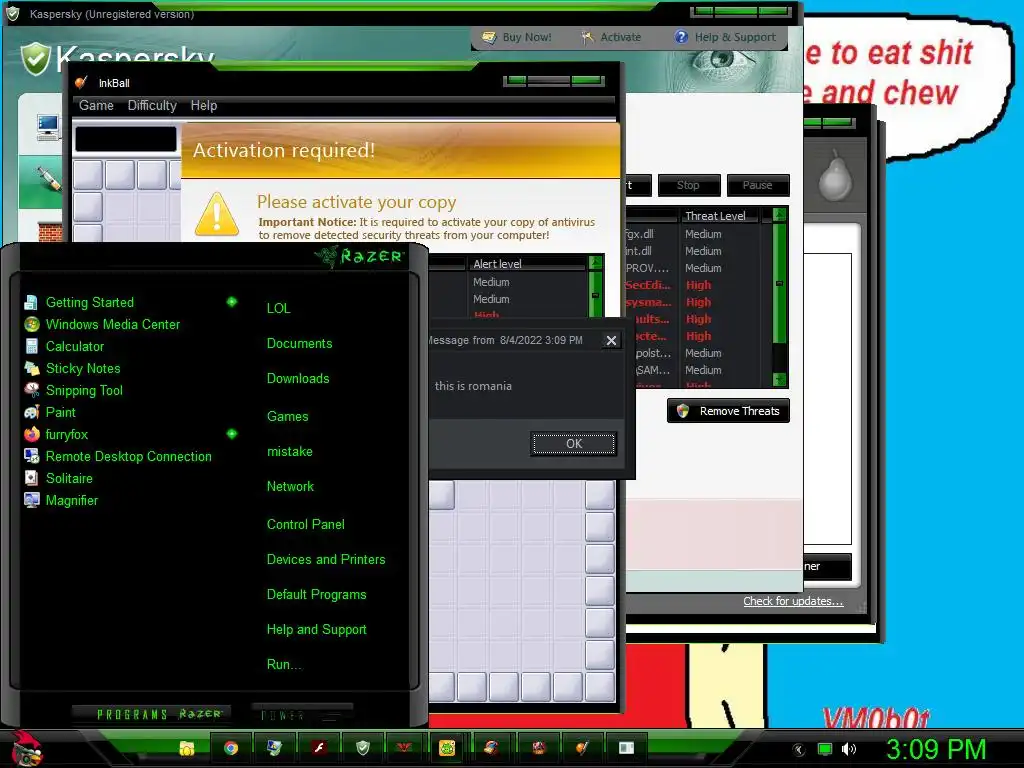Open Downloads from start menu
1024x768 pixels.
298,379
